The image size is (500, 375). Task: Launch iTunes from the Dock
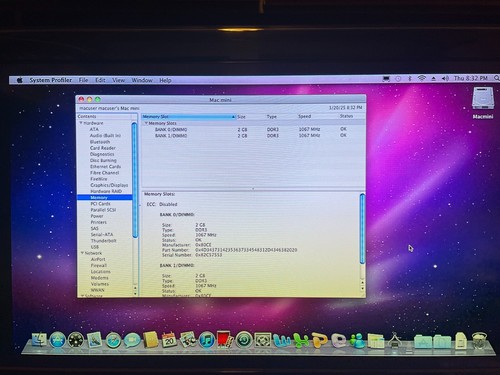coord(207,341)
